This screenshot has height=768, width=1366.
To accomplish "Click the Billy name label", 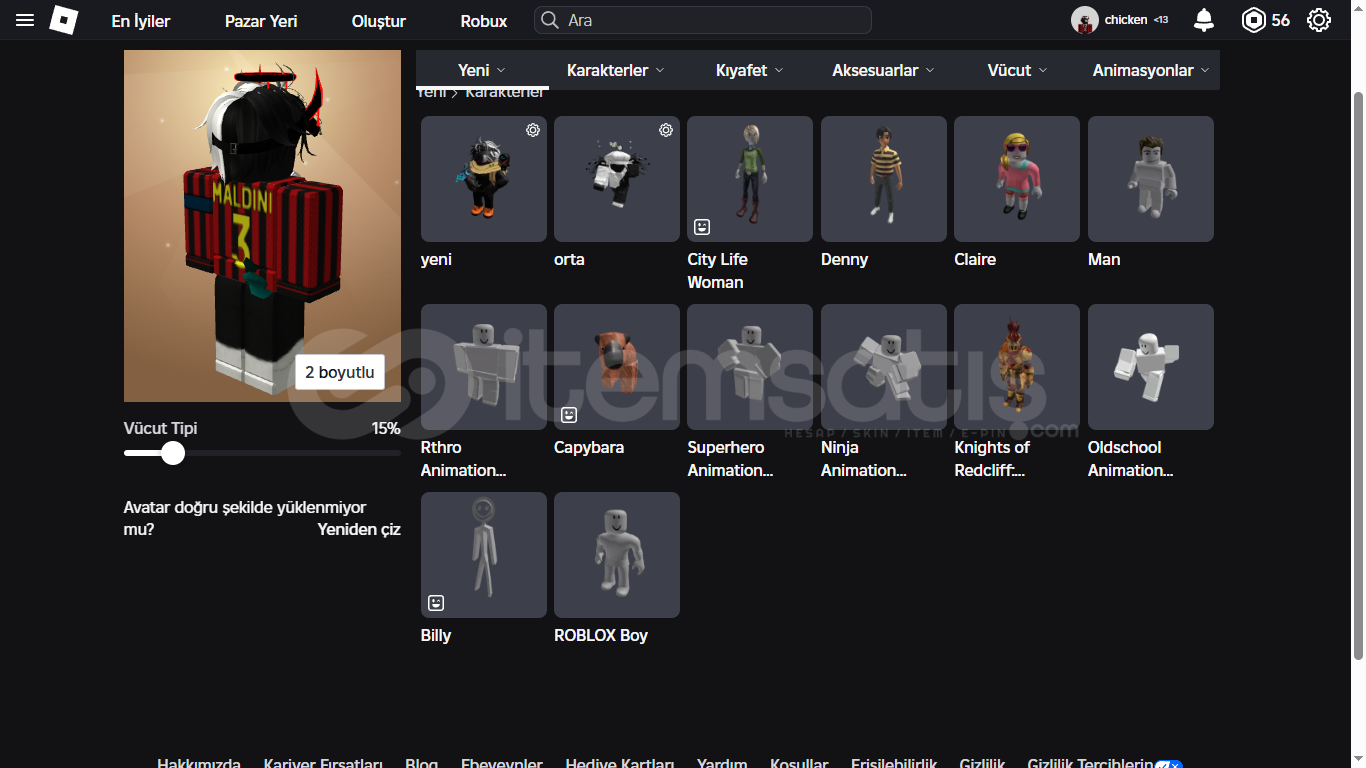I will 436,635.
